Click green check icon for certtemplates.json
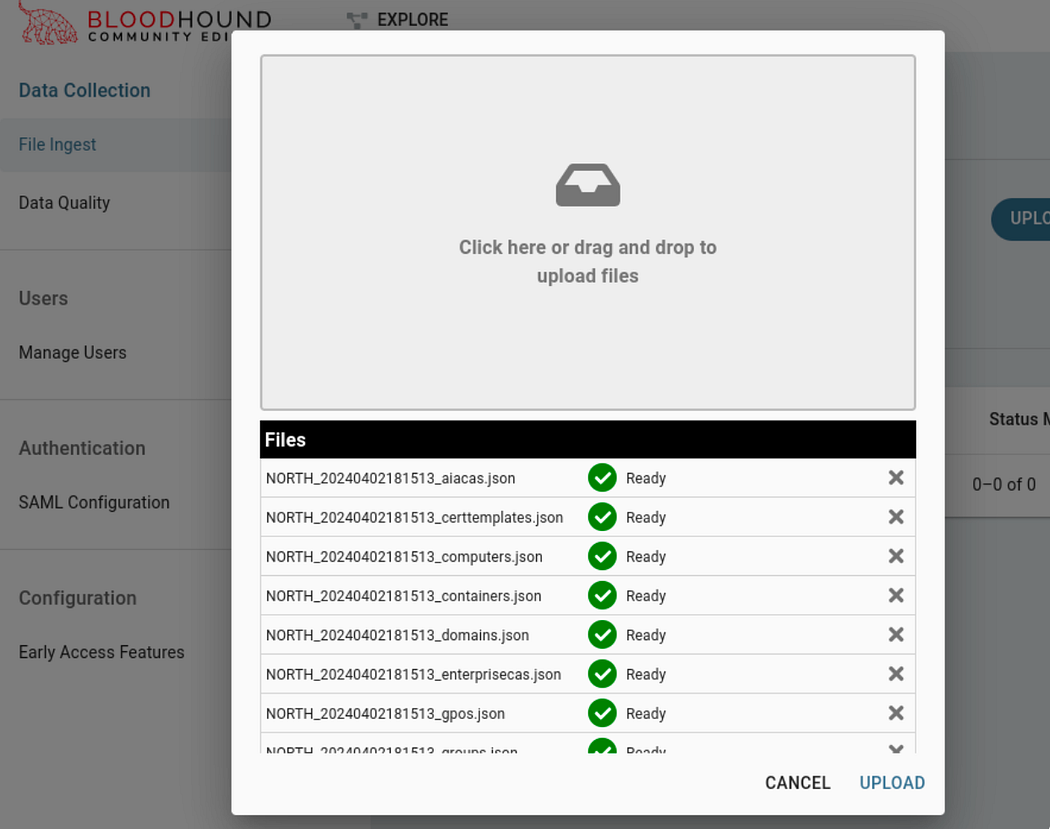The width and height of the screenshot is (1050, 829). (602, 517)
